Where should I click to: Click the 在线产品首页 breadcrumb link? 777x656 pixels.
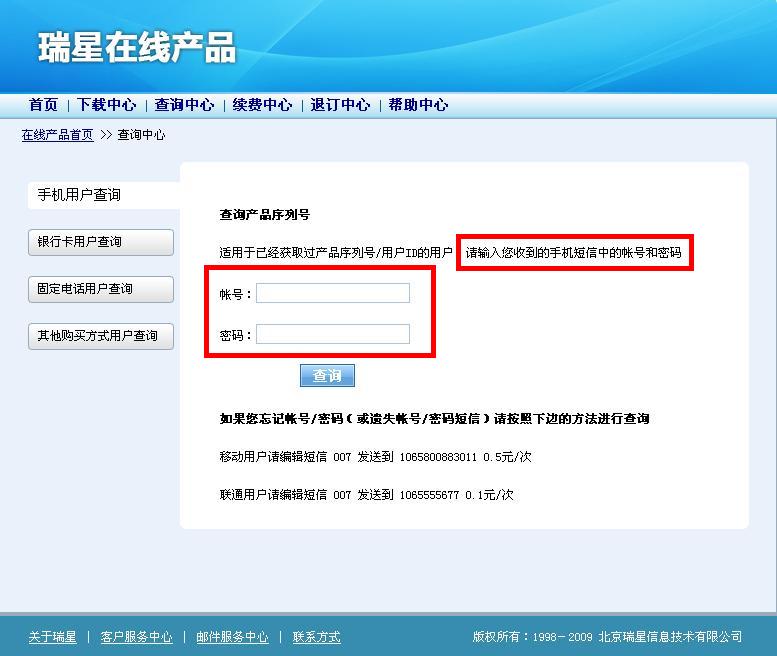point(57,135)
